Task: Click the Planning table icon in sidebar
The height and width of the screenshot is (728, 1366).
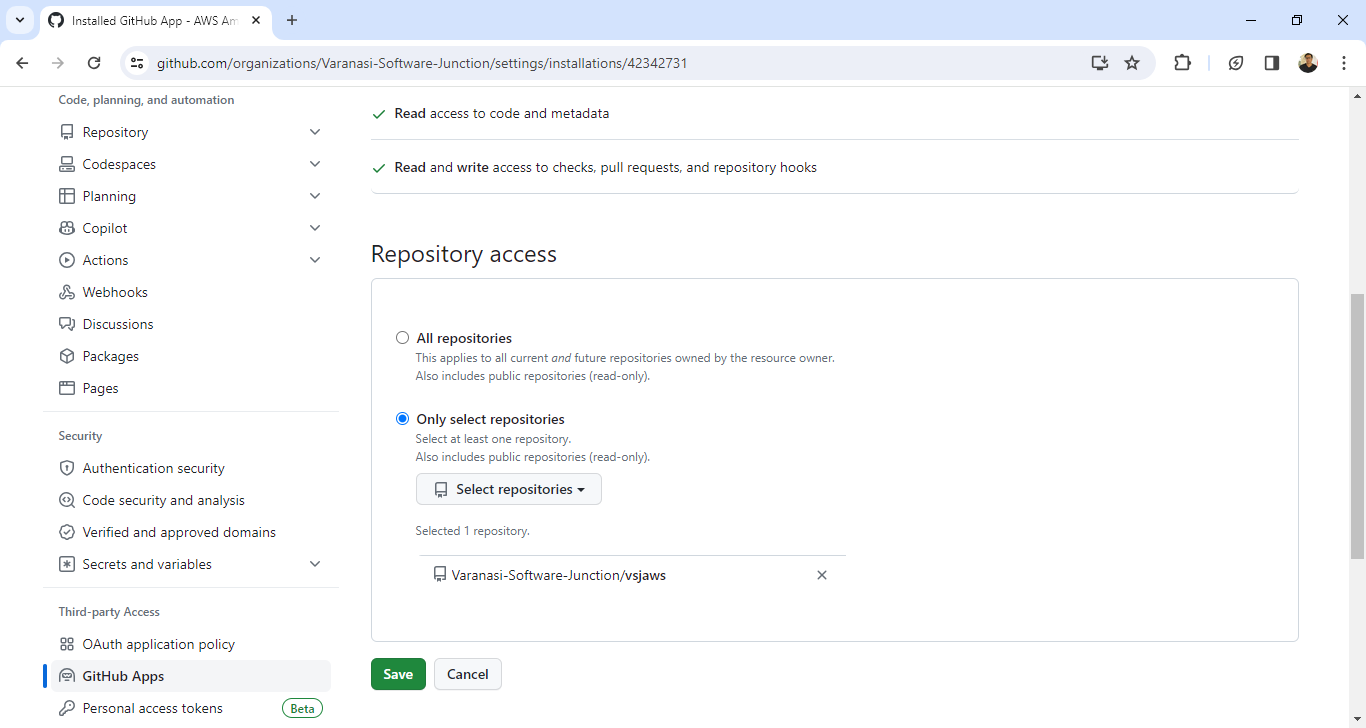Action: point(67,196)
